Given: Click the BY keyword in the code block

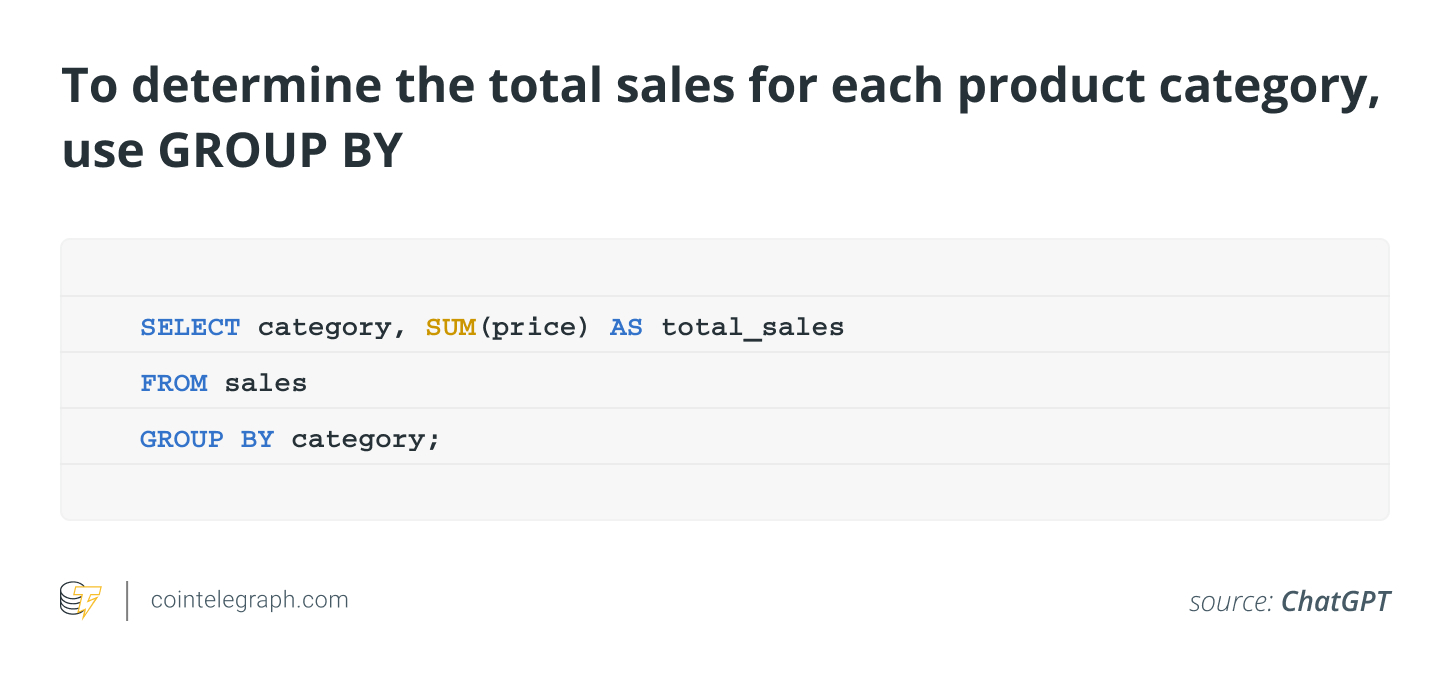Looking at the screenshot, I should click(x=257, y=439).
